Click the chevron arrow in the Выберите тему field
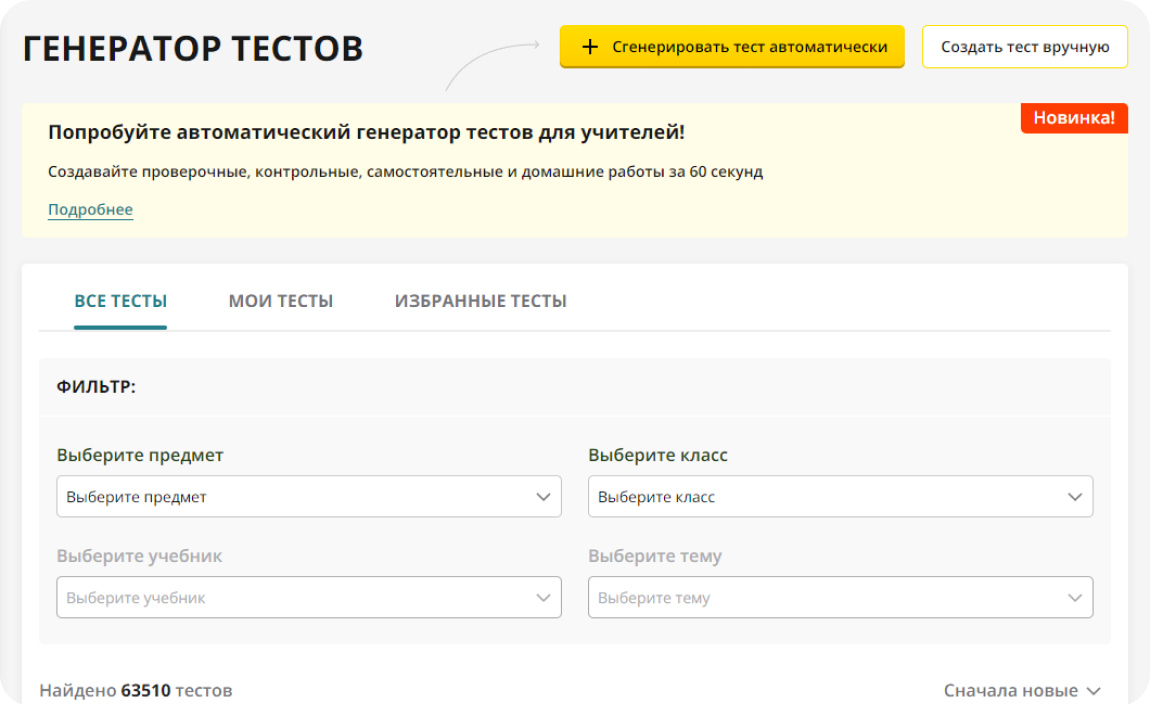 click(1075, 598)
